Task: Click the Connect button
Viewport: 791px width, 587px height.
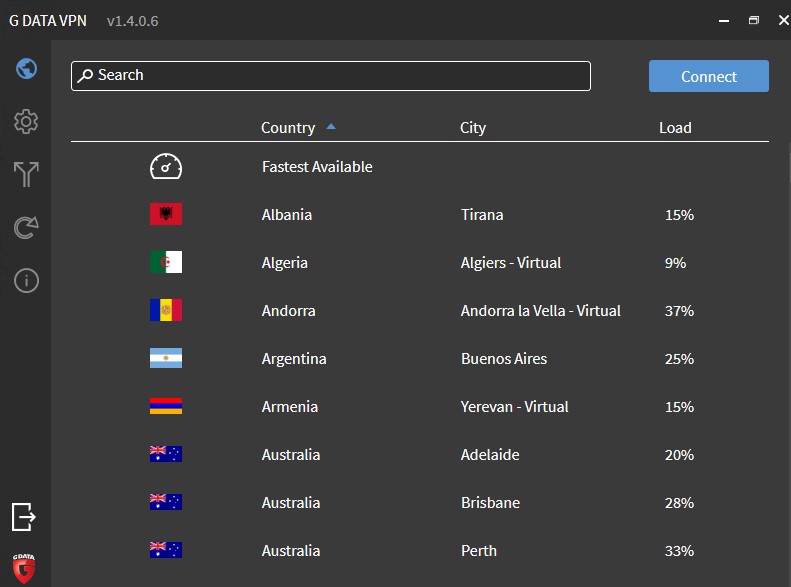Action: (709, 76)
